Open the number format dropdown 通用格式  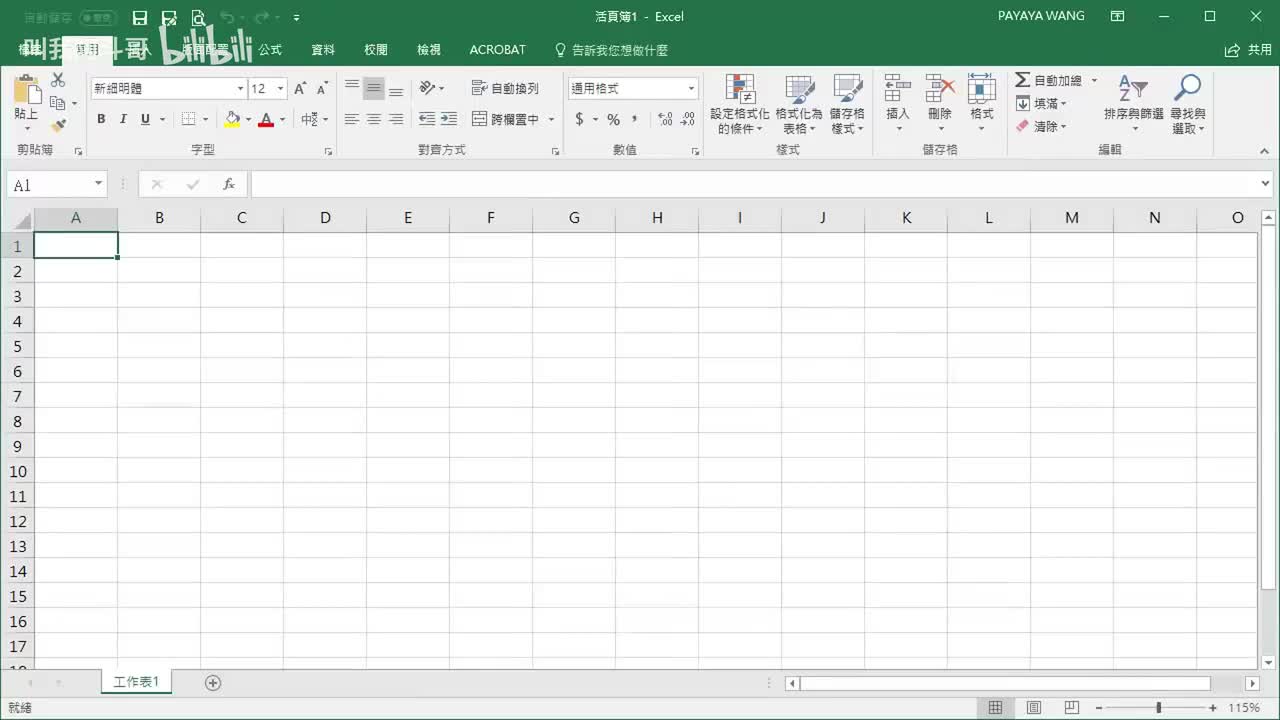(x=691, y=89)
